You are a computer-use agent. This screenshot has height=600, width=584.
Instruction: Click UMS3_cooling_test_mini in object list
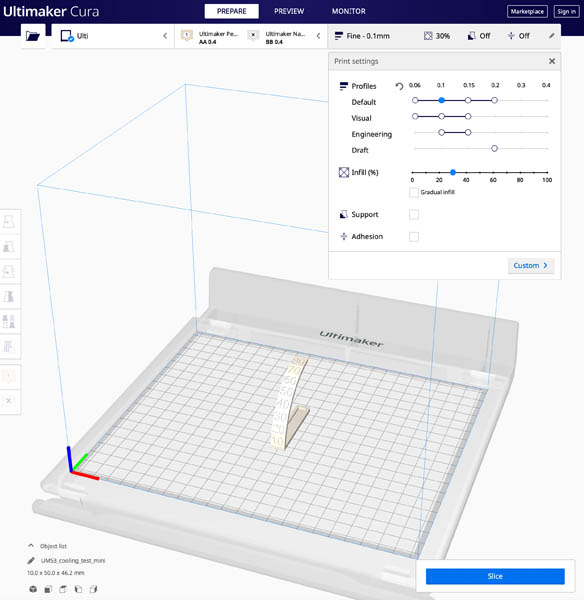(73, 561)
